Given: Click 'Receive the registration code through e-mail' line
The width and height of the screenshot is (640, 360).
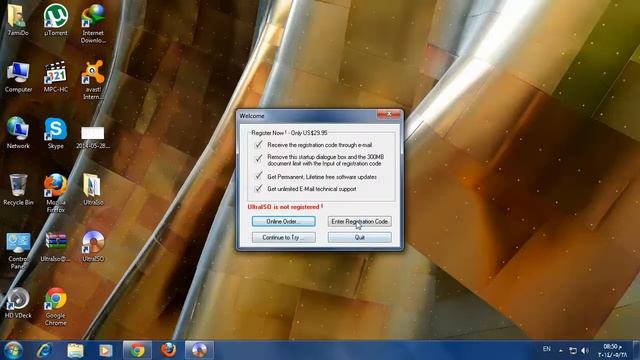Looking at the screenshot, I should [319, 144].
